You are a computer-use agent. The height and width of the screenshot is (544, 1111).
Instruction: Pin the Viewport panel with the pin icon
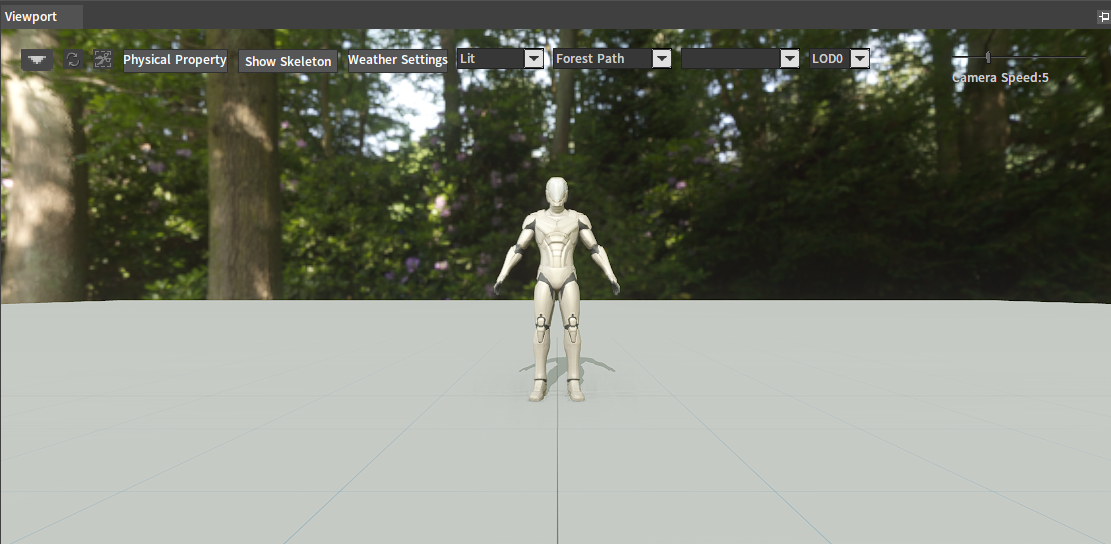click(1103, 17)
